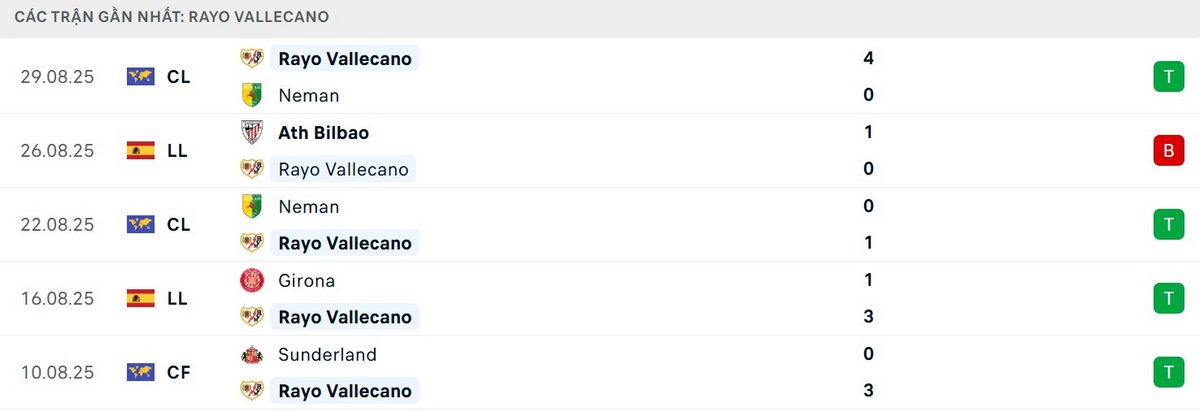Click the Spain flag on the 26.08.25 row
Screen dimensions: 1200x412
pos(140,151)
